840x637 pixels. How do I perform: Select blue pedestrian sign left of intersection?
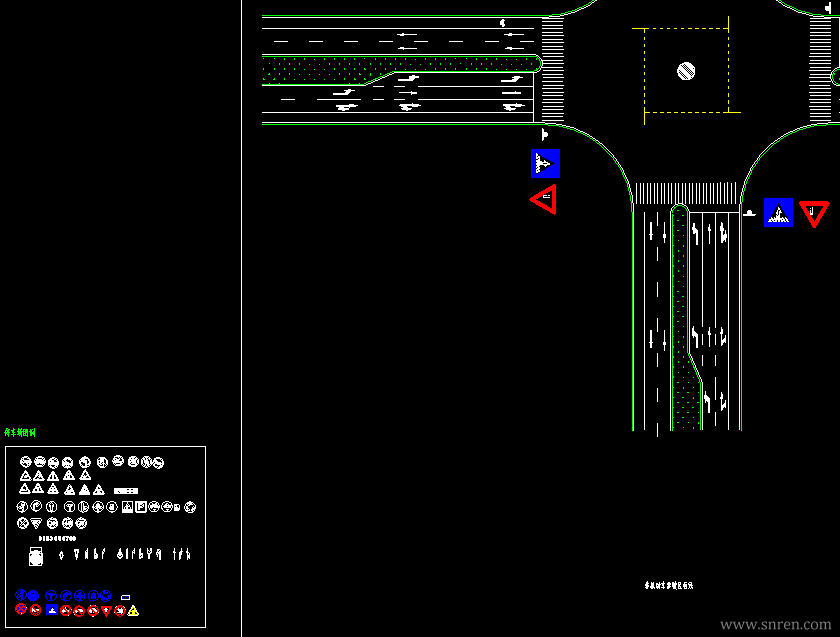coord(545,163)
